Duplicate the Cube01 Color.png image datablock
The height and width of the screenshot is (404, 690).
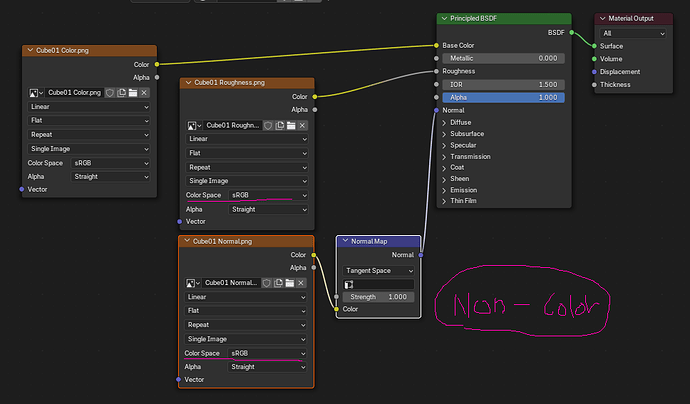(121, 93)
